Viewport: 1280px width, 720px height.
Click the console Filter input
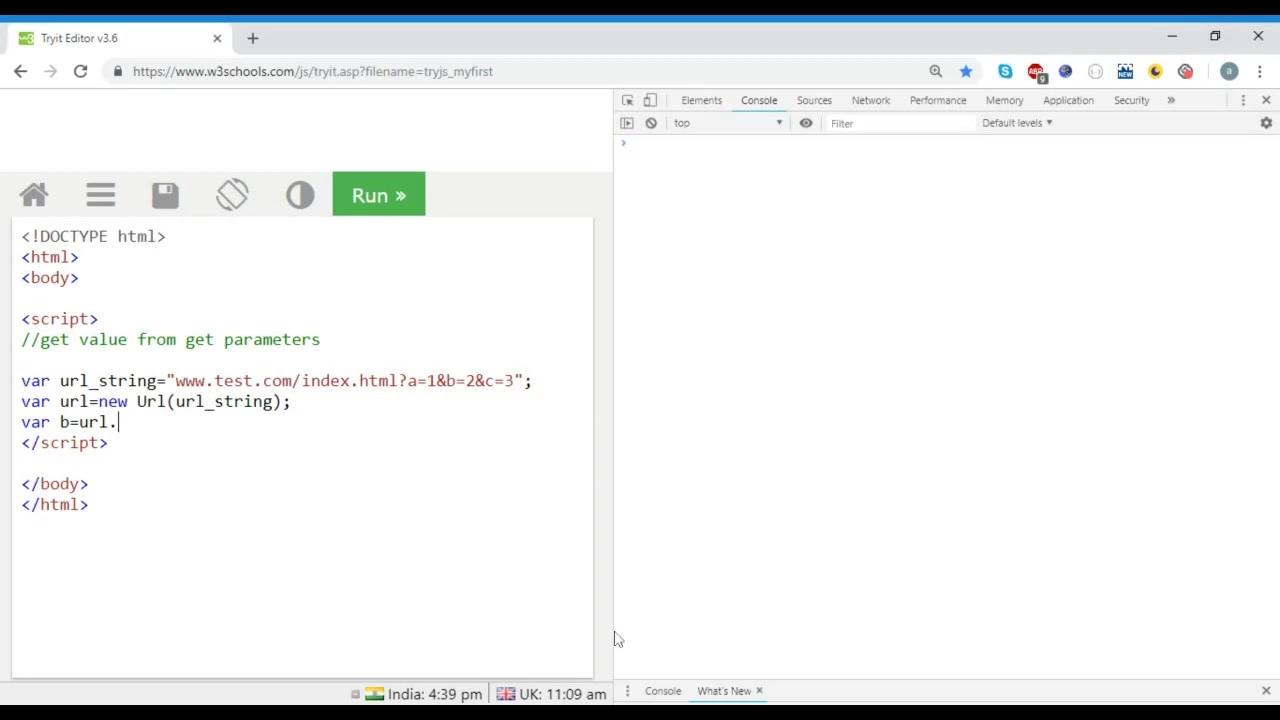900,123
